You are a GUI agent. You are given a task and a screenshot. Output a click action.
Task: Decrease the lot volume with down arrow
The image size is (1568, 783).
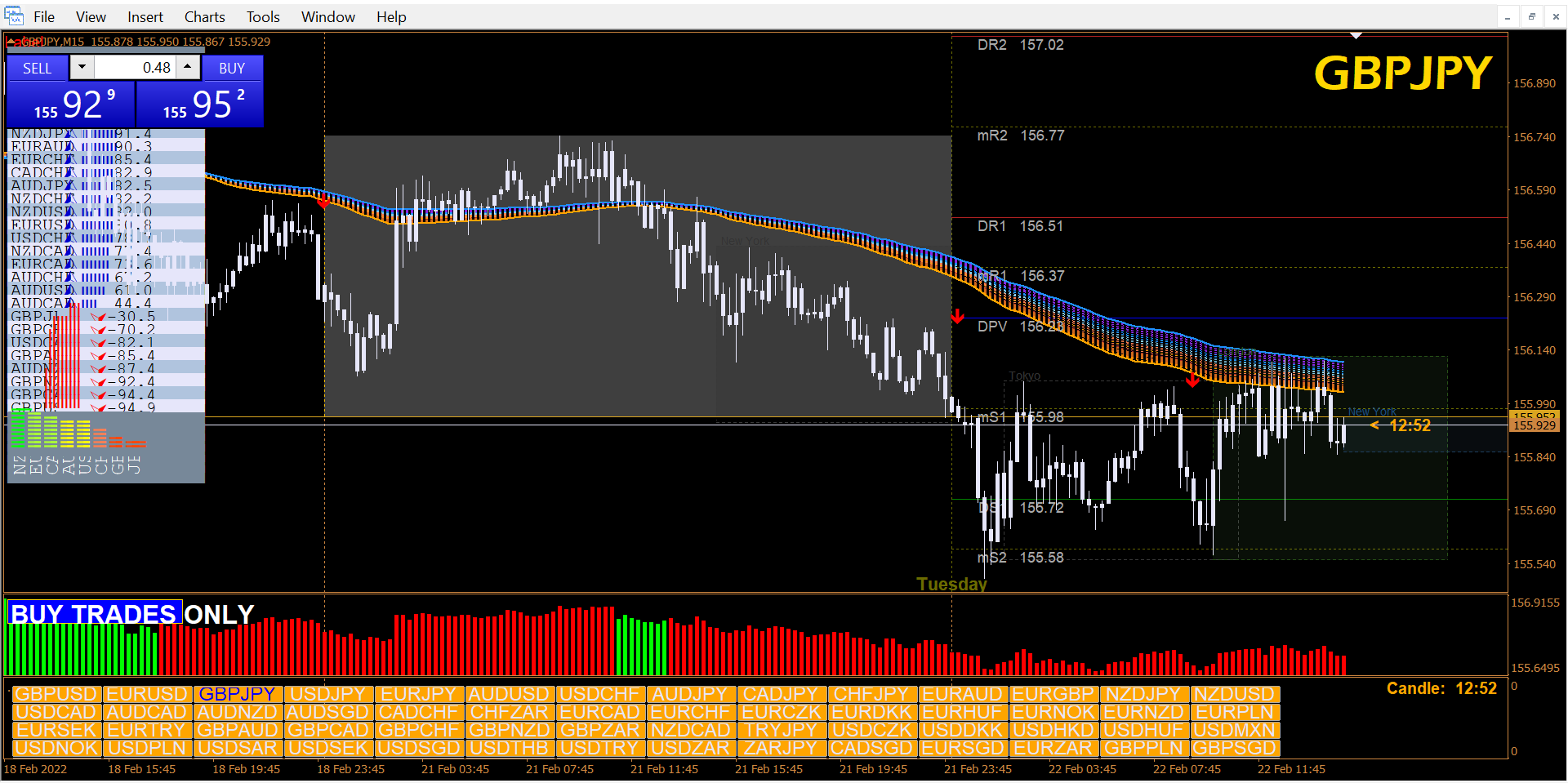coord(82,68)
